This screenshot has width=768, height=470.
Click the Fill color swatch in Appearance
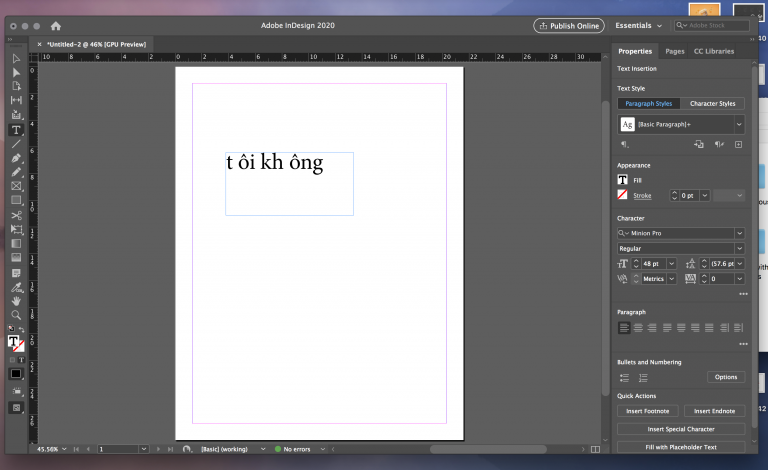pos(623,180)
